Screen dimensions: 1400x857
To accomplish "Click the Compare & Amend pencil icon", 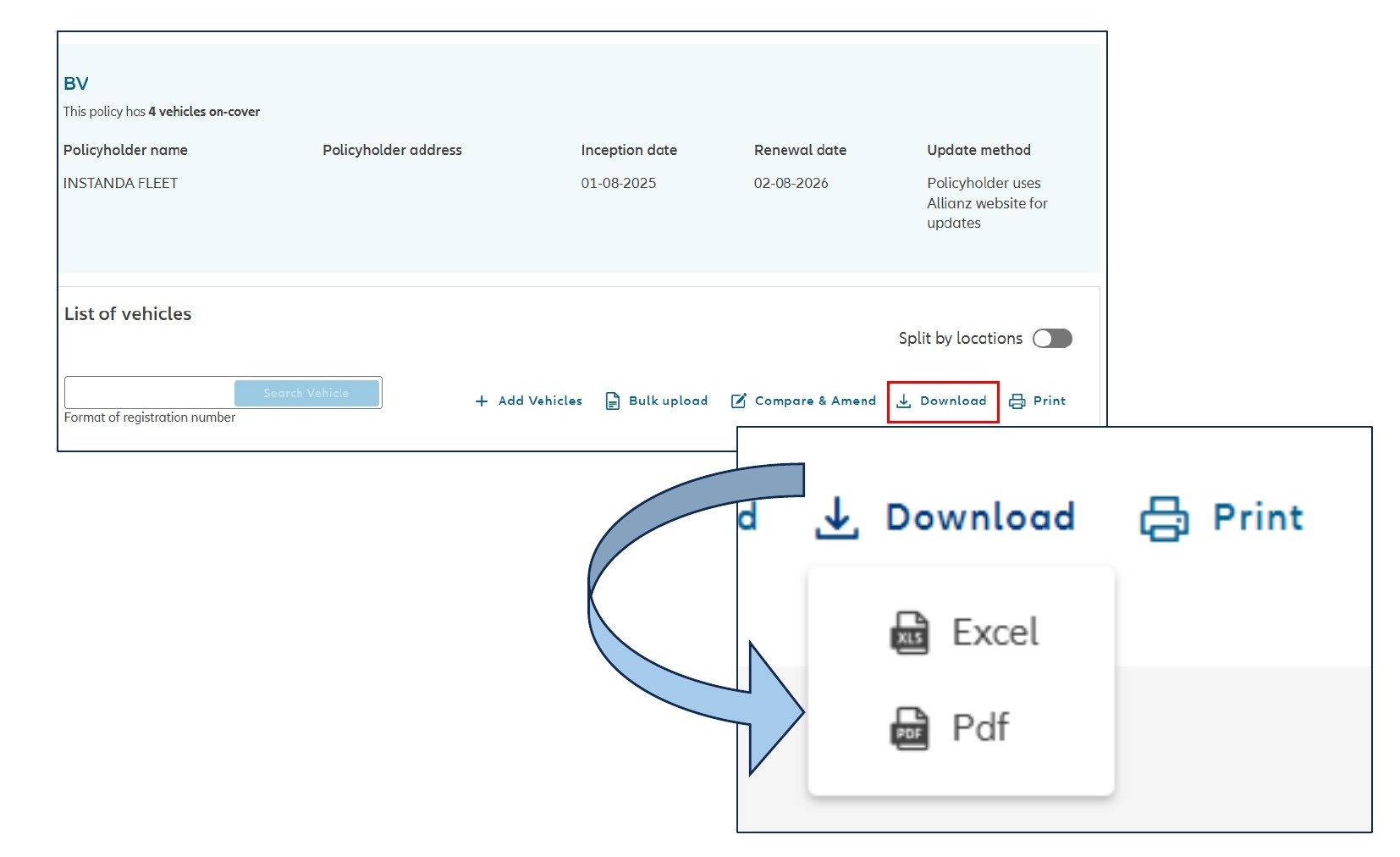I will point(739,401).
